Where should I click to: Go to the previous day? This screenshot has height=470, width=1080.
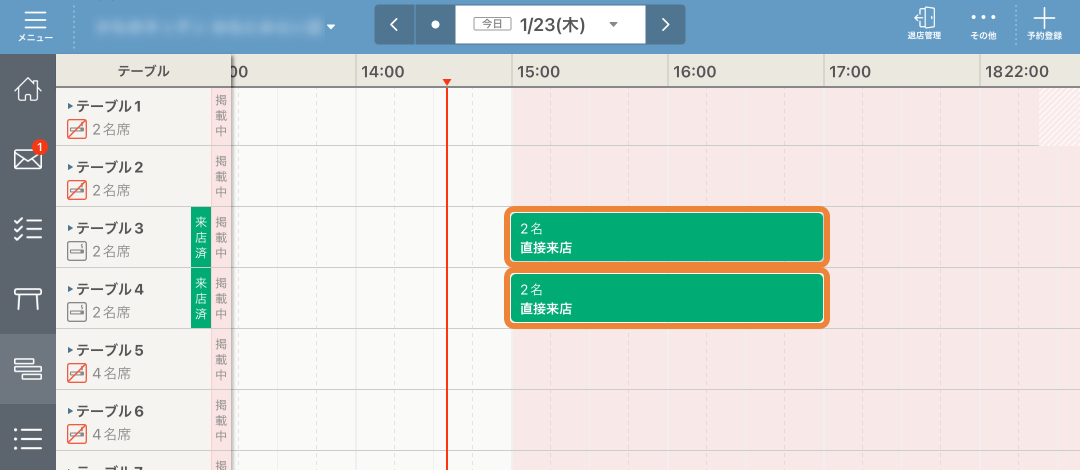point(394,24)
